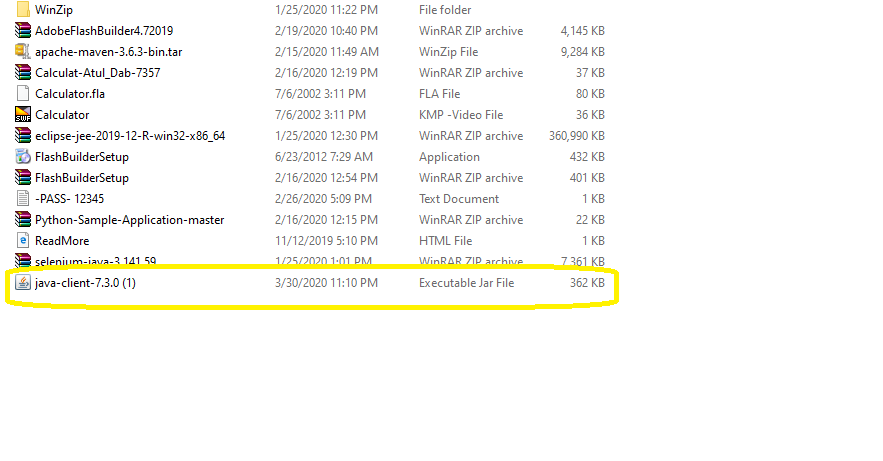Click the FlashBuilderSetup Application installer icon

(23, 156)
